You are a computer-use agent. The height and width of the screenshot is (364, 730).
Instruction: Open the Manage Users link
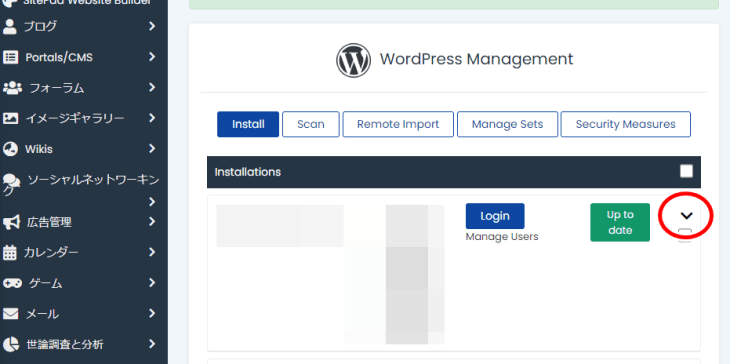click(502, 237)
